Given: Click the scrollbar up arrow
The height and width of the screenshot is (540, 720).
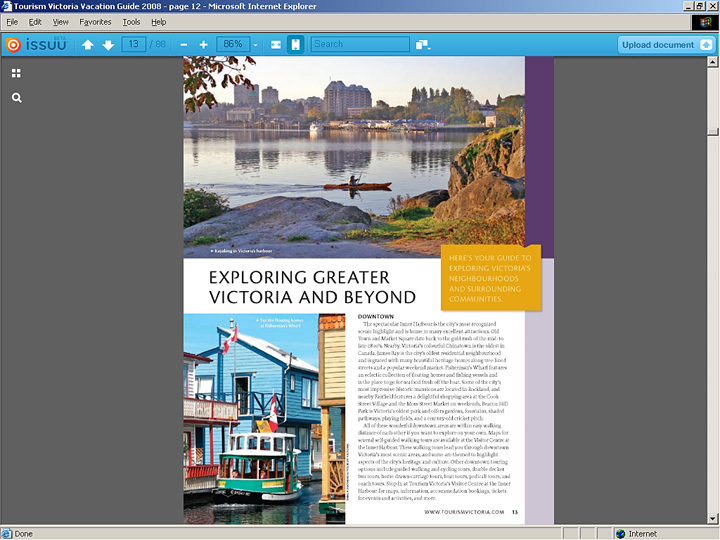Looking at the screenshot, I should click(712, 62).
